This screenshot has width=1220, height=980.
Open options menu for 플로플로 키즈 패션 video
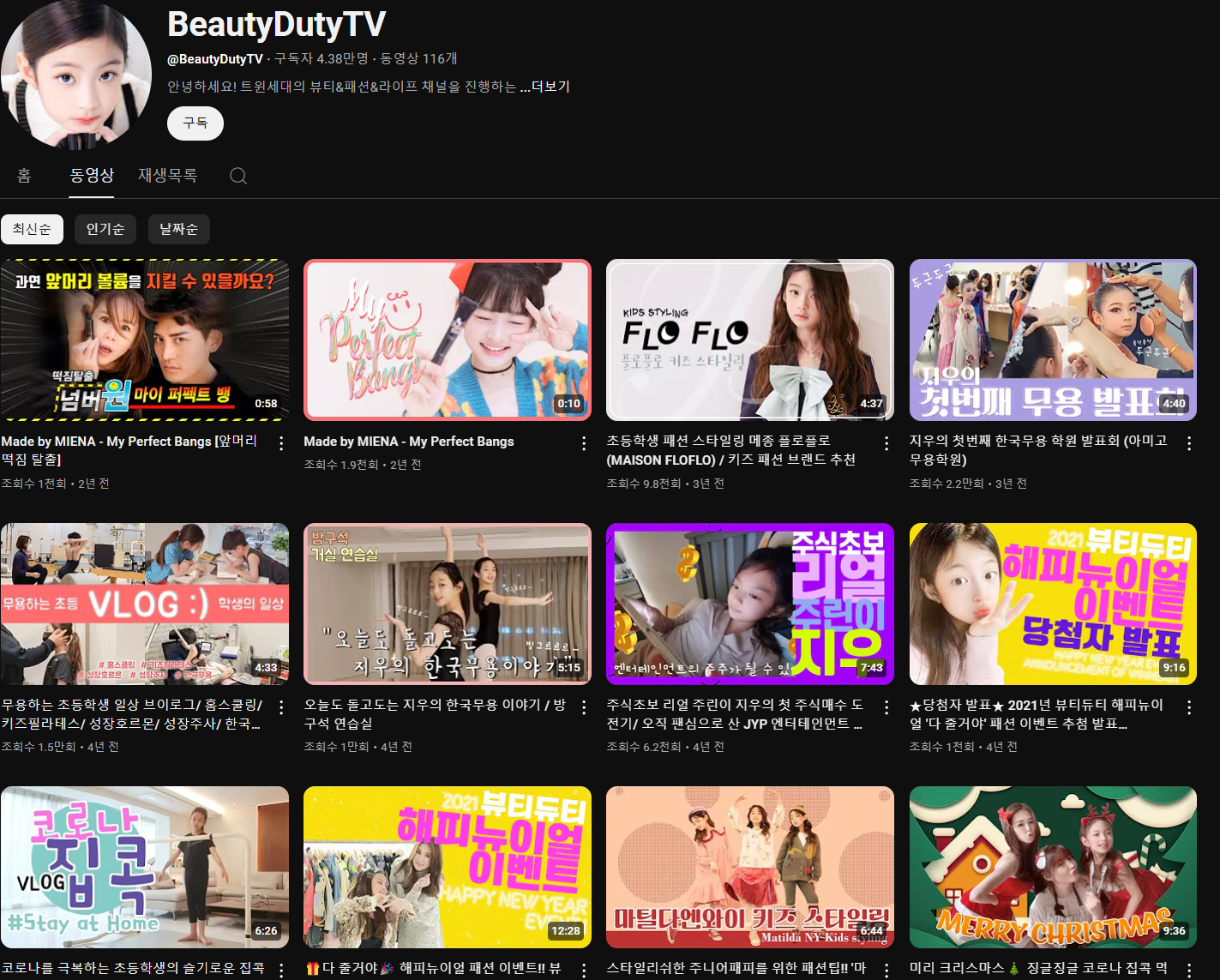(886, 442)
